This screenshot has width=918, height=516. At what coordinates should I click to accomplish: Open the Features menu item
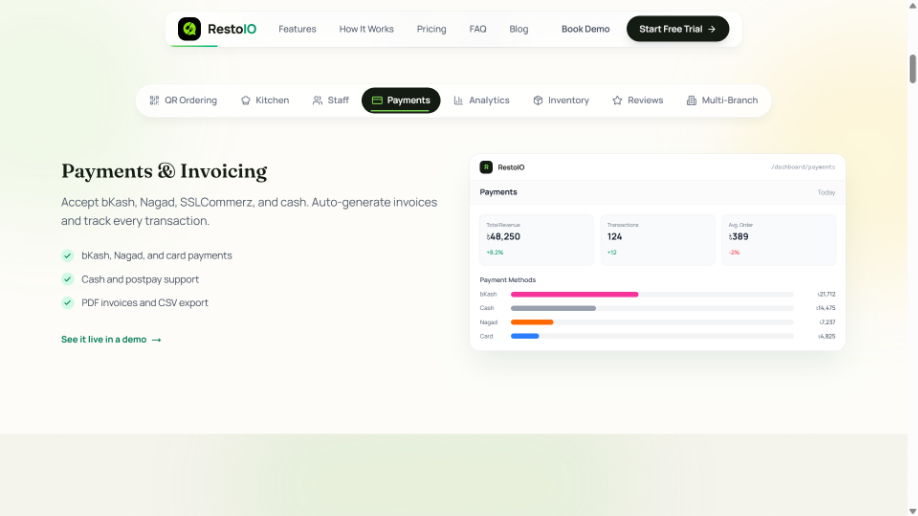coord(297,29)
